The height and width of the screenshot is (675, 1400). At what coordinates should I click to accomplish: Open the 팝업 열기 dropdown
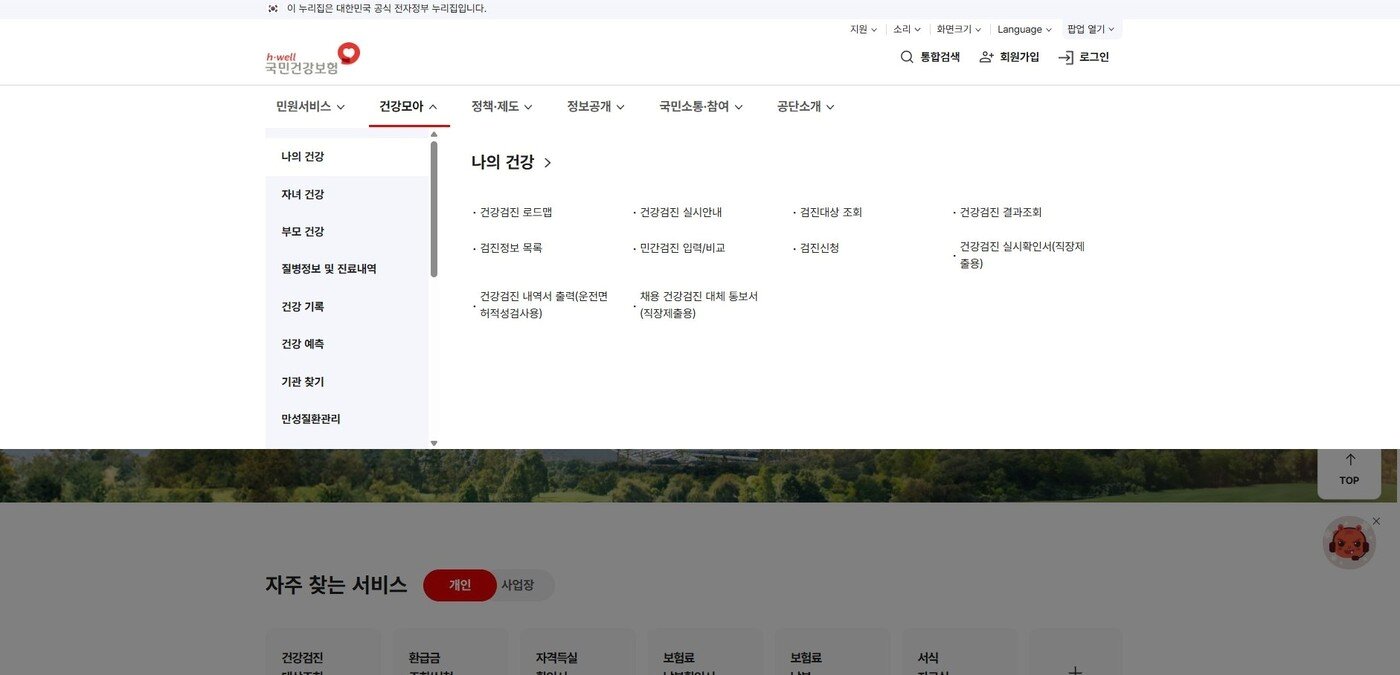(1091, 29)
